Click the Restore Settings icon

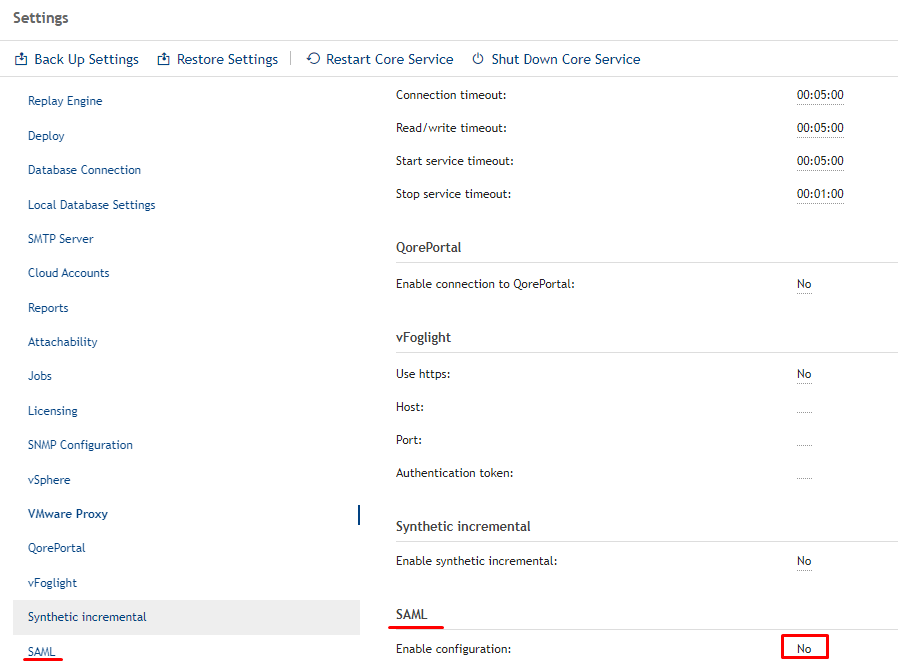tap(164, 60)
